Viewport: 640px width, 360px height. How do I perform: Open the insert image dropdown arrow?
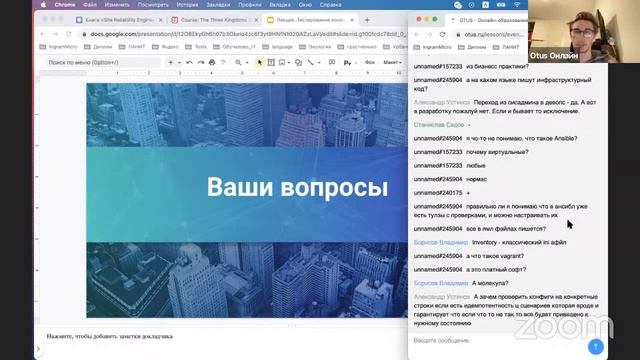pyautogui.click(x=289, y=63)
